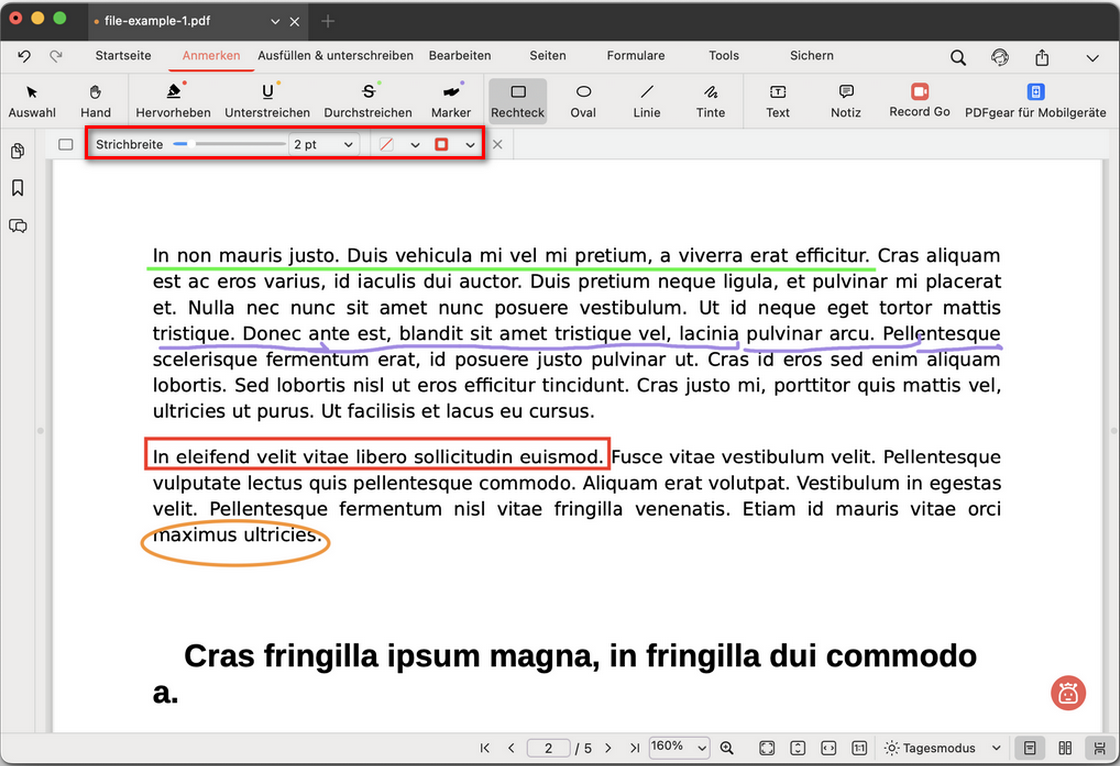Activate the Oval drawing tool

click(582, 99)
